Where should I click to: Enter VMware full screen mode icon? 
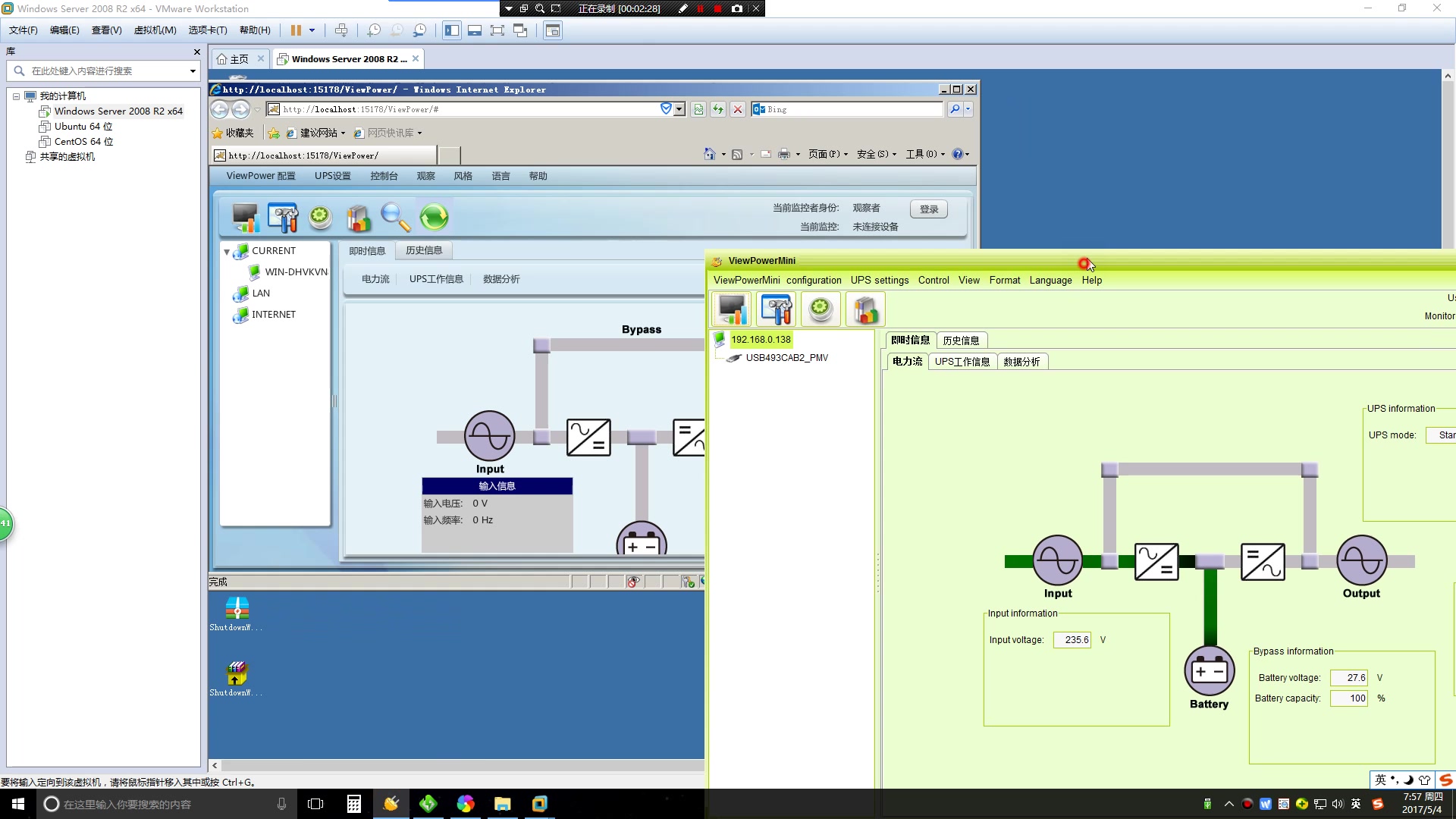497,30
